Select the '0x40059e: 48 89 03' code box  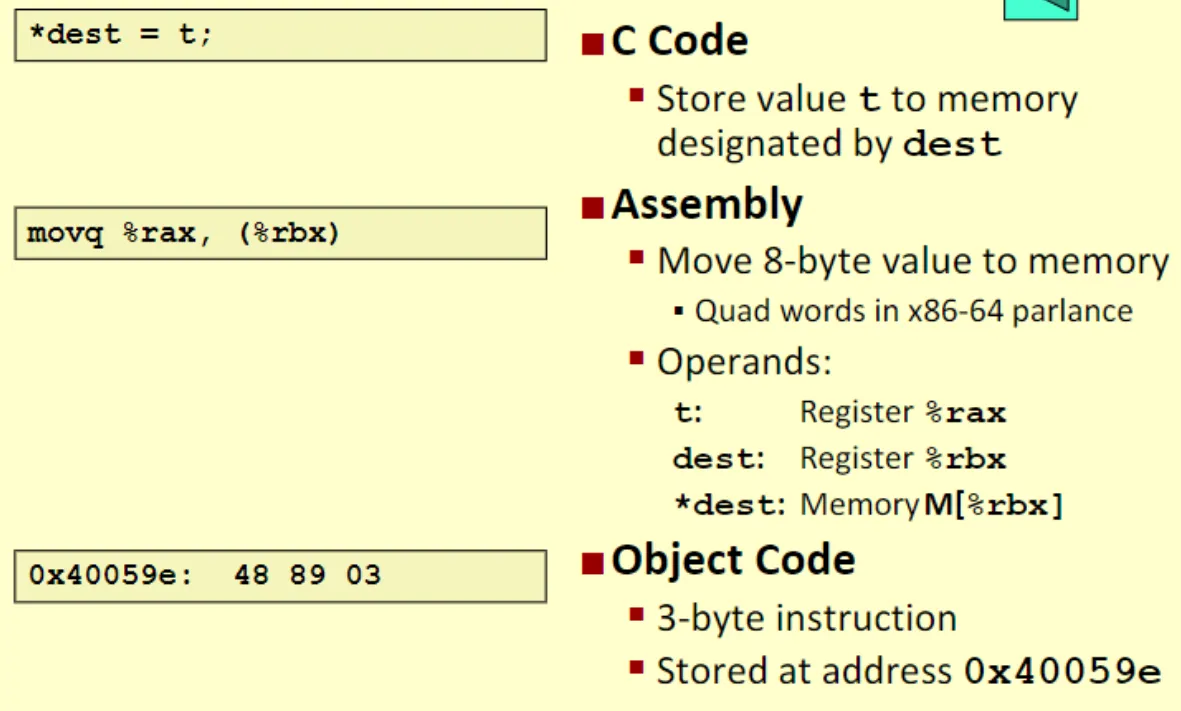pyautogui.click(x=280, y=576)
